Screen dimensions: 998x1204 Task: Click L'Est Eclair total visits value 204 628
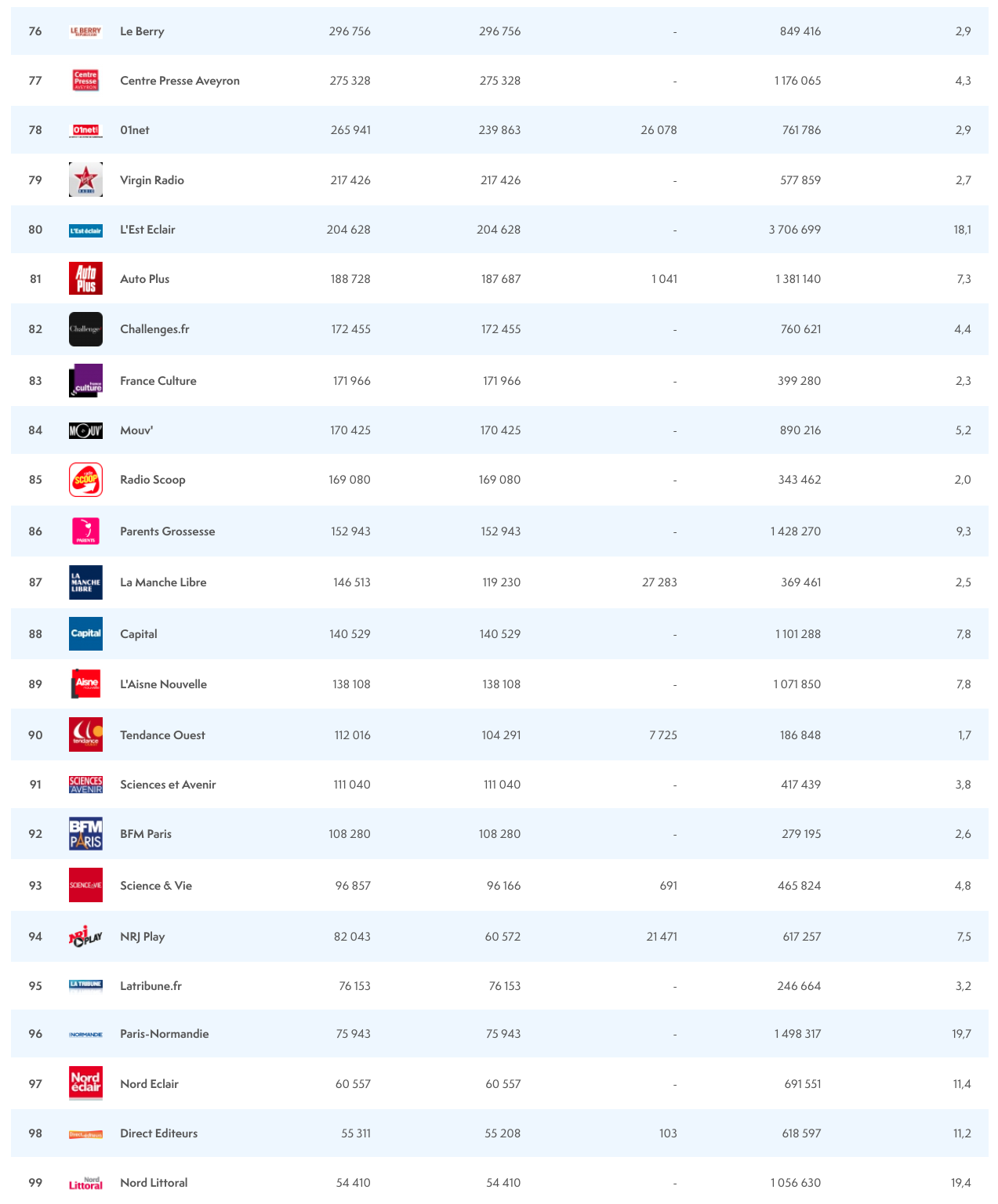coord(348,230)
